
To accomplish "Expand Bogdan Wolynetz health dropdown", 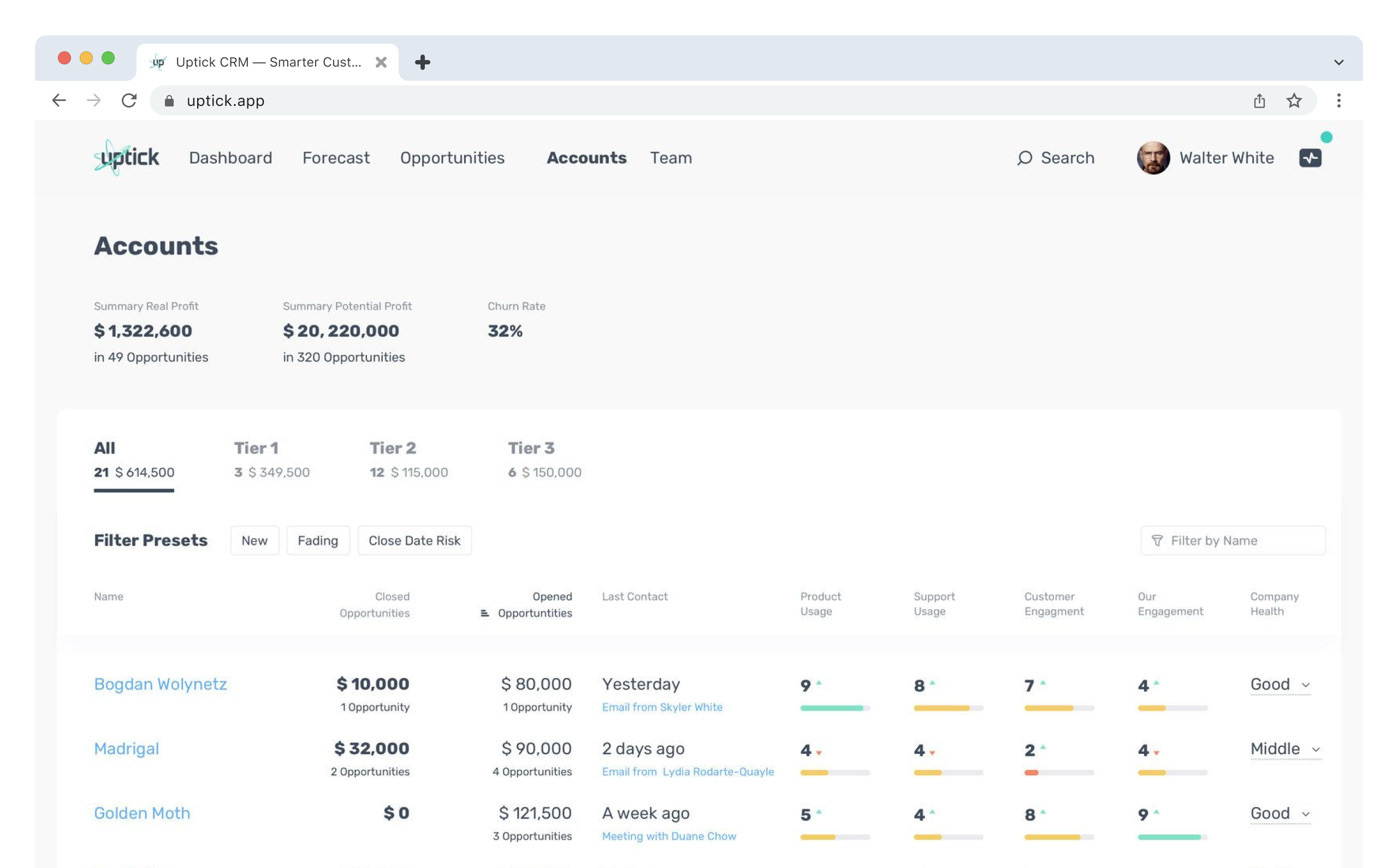I will click(1279, 684).
